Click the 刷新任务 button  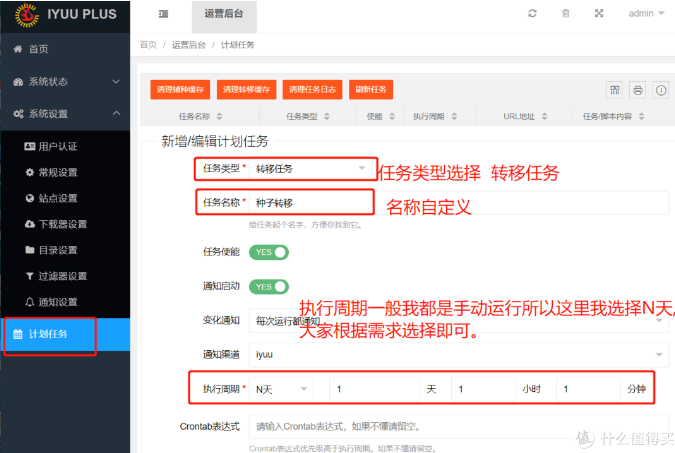click(371, 90)
